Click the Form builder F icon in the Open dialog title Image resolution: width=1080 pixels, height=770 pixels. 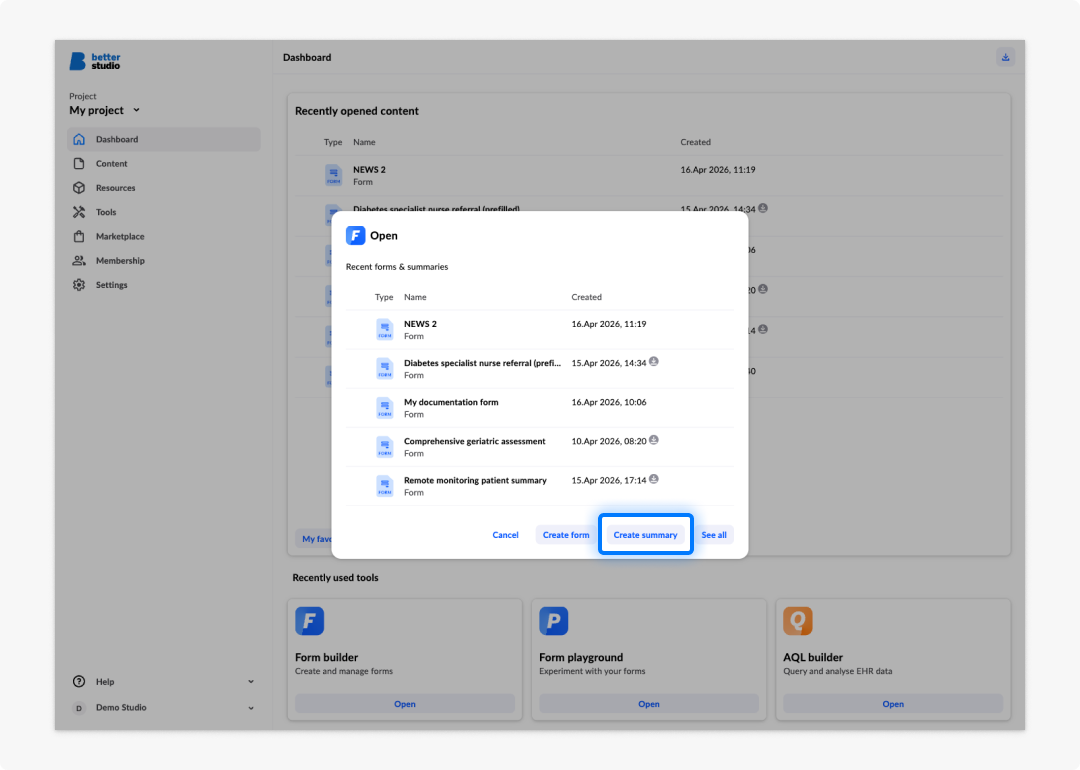click(x=355, y=236)
